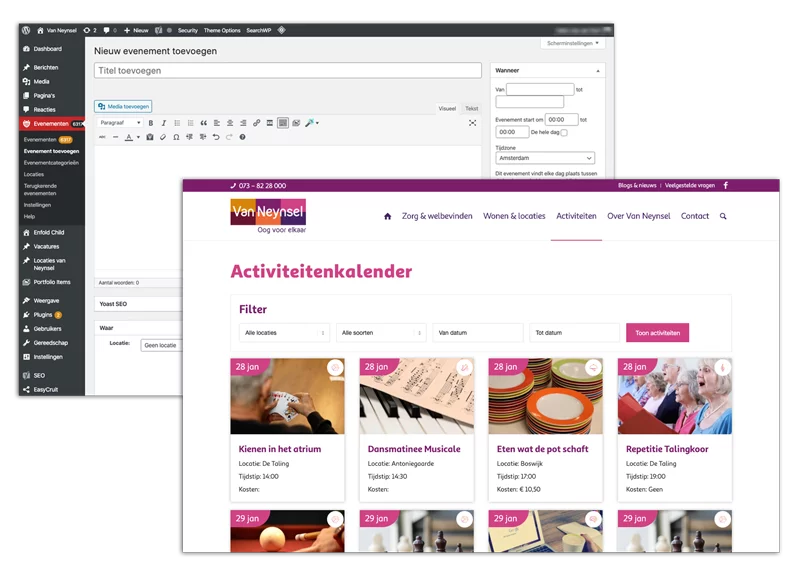Enable the 'De hele dag' checkbox
Viewport: 800px width, 575px height.
[564, 133]
